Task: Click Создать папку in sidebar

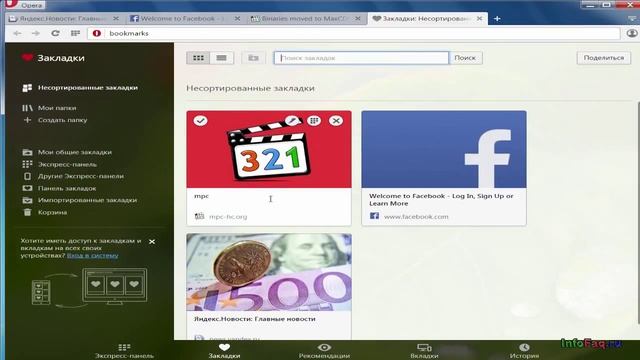Action: 55,120
